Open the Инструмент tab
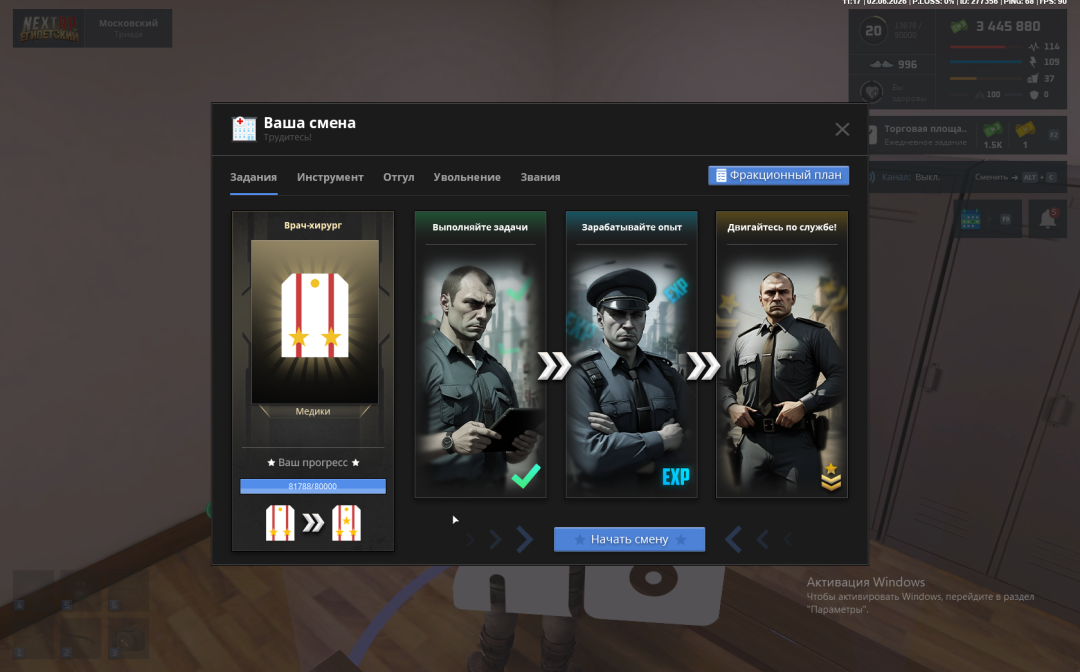Viewport: 1080px width, 672px height. [330, 177]
